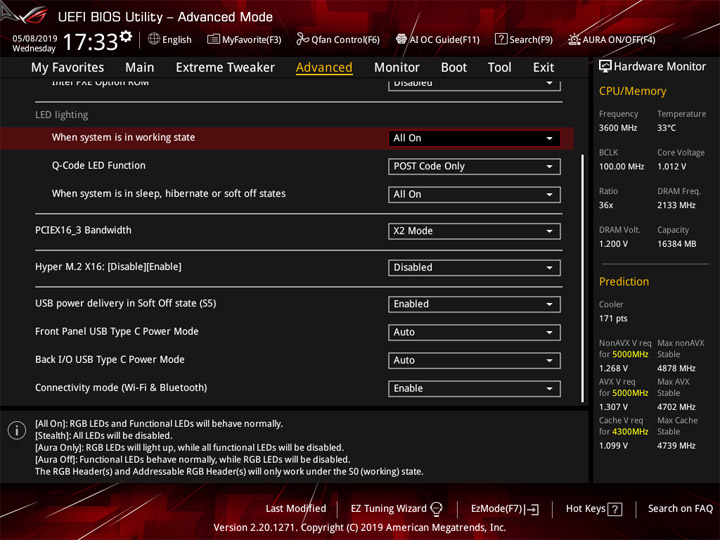The height and width of the screenshot is (540, 720).
Task: Open sleep state LED dropdown
Action: 474,194
